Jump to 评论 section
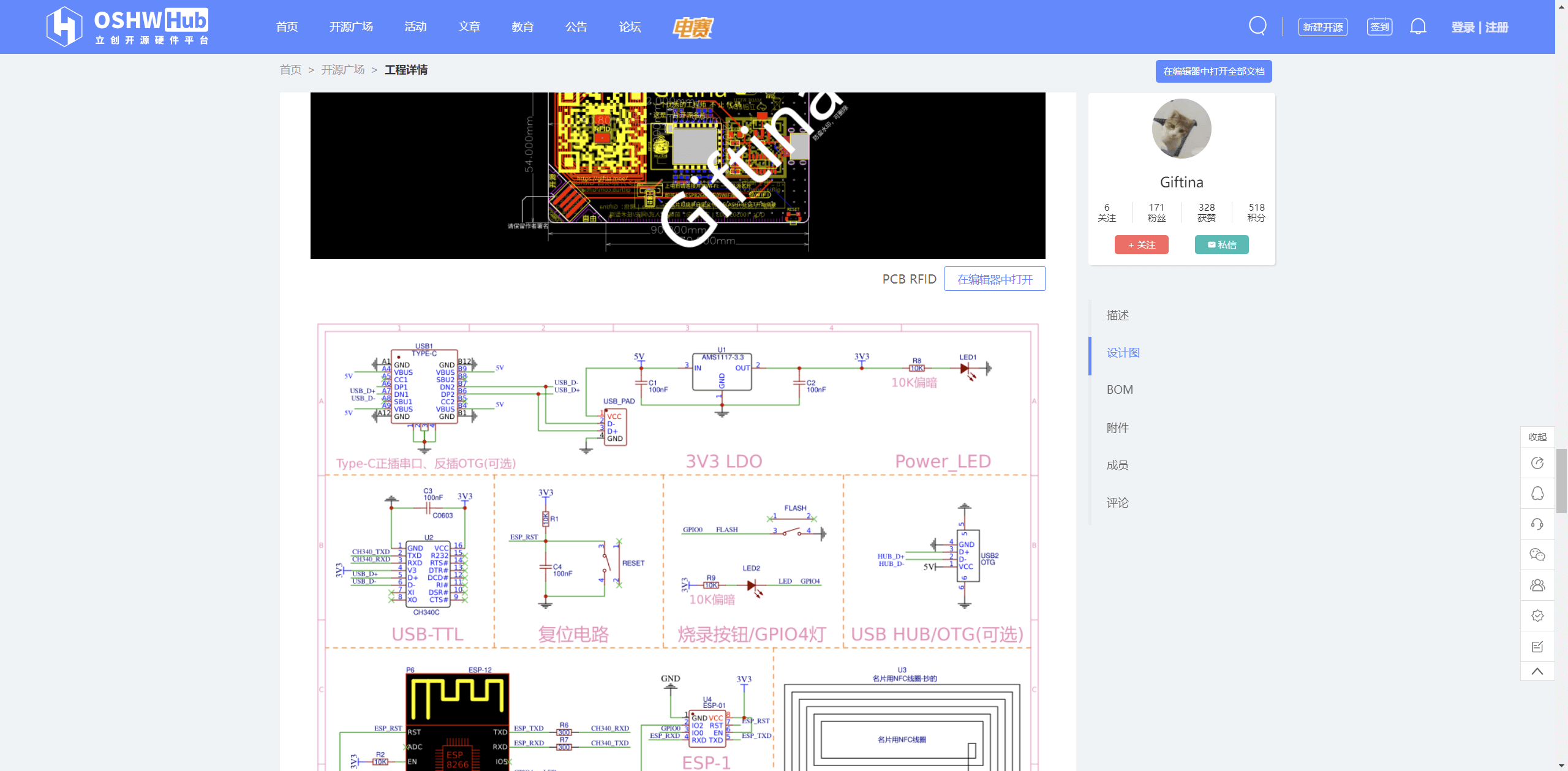1568x771 pixels. (1117, 503)
